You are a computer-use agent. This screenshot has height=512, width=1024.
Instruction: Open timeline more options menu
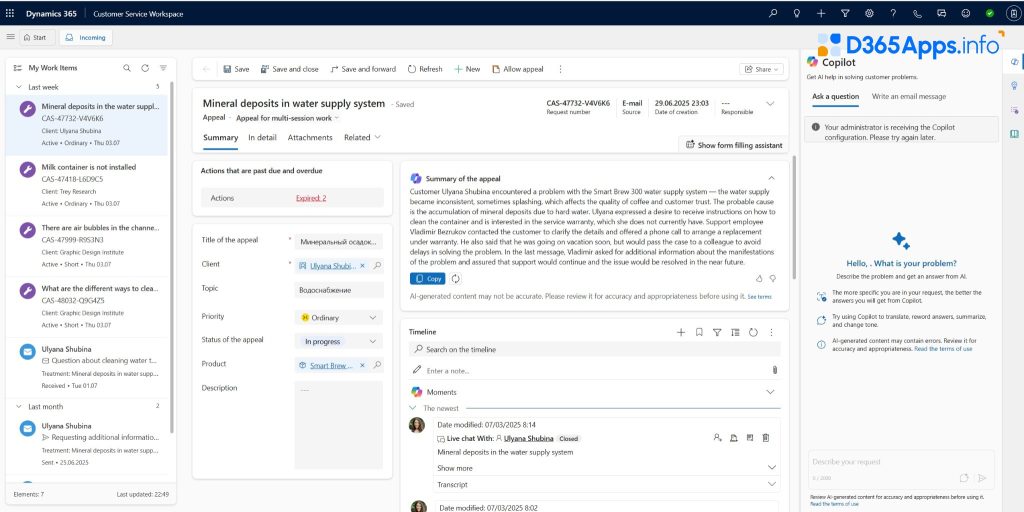point(771,332)
